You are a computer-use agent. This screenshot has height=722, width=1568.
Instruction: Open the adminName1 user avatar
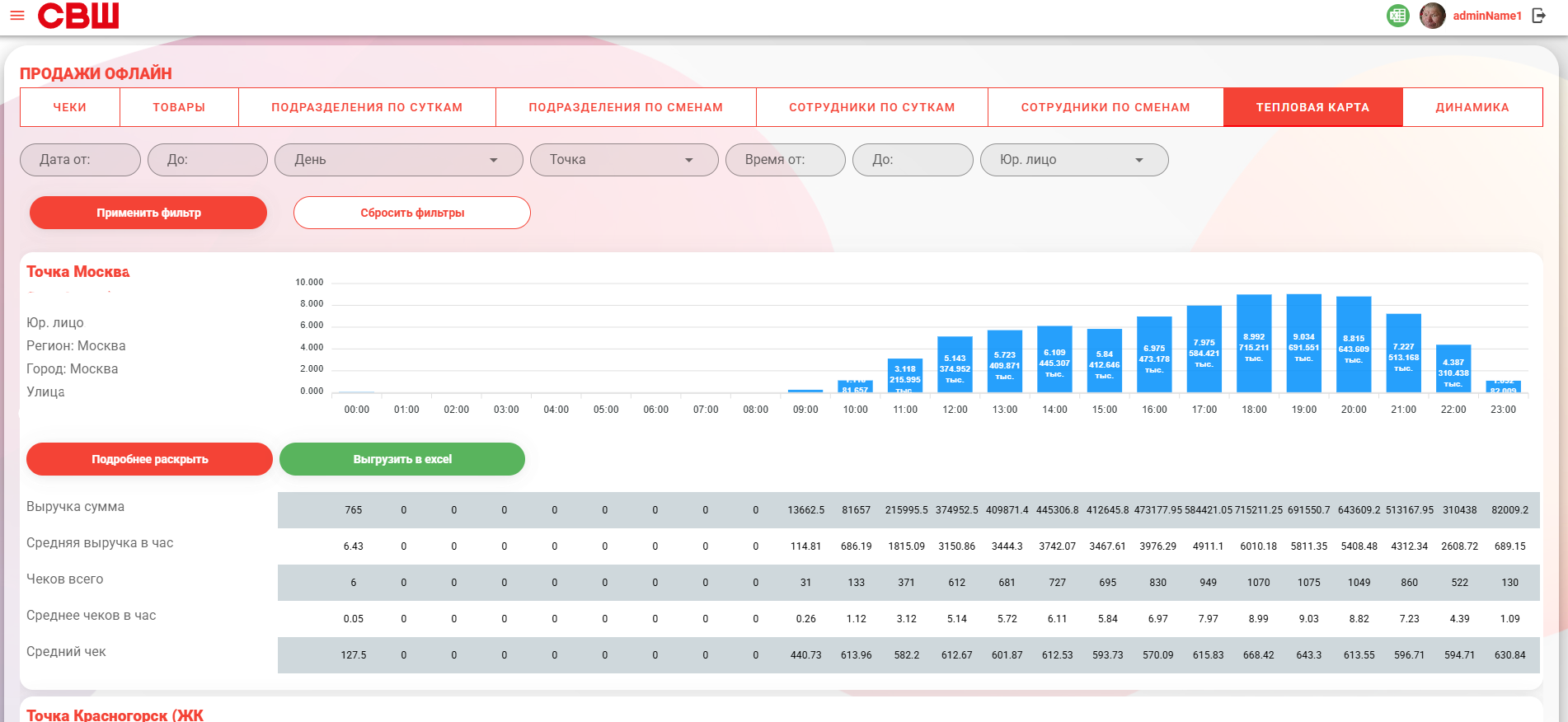pos(1433,16)
